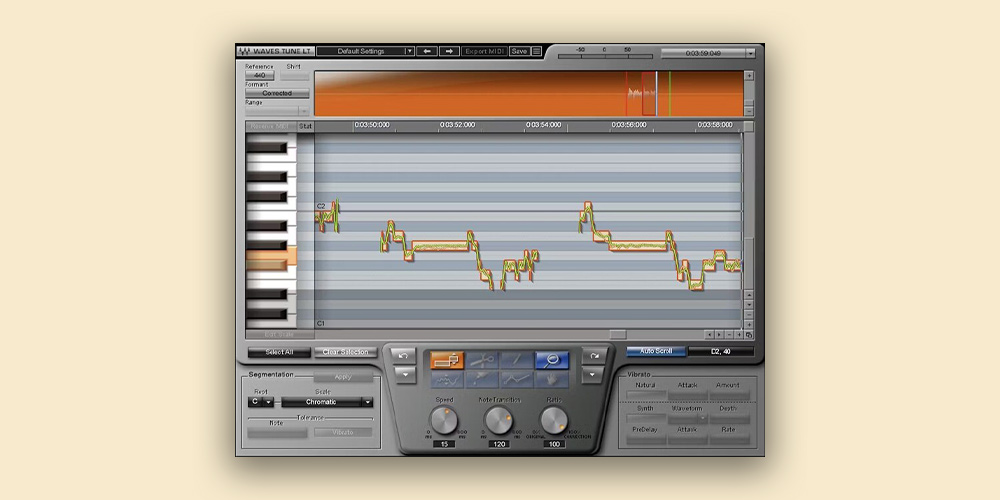Select the Glue tool below scissors
The width and height of the screenshot is (1000, 500).
click(482, 379)
